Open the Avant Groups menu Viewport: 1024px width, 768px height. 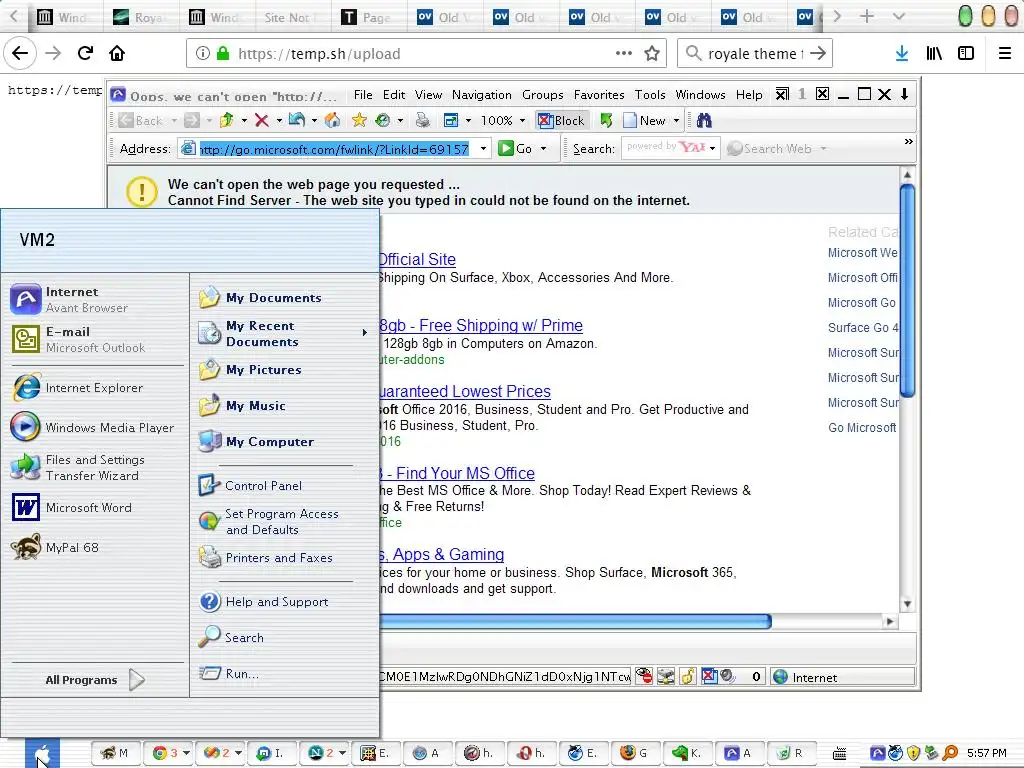click(542, 95)
